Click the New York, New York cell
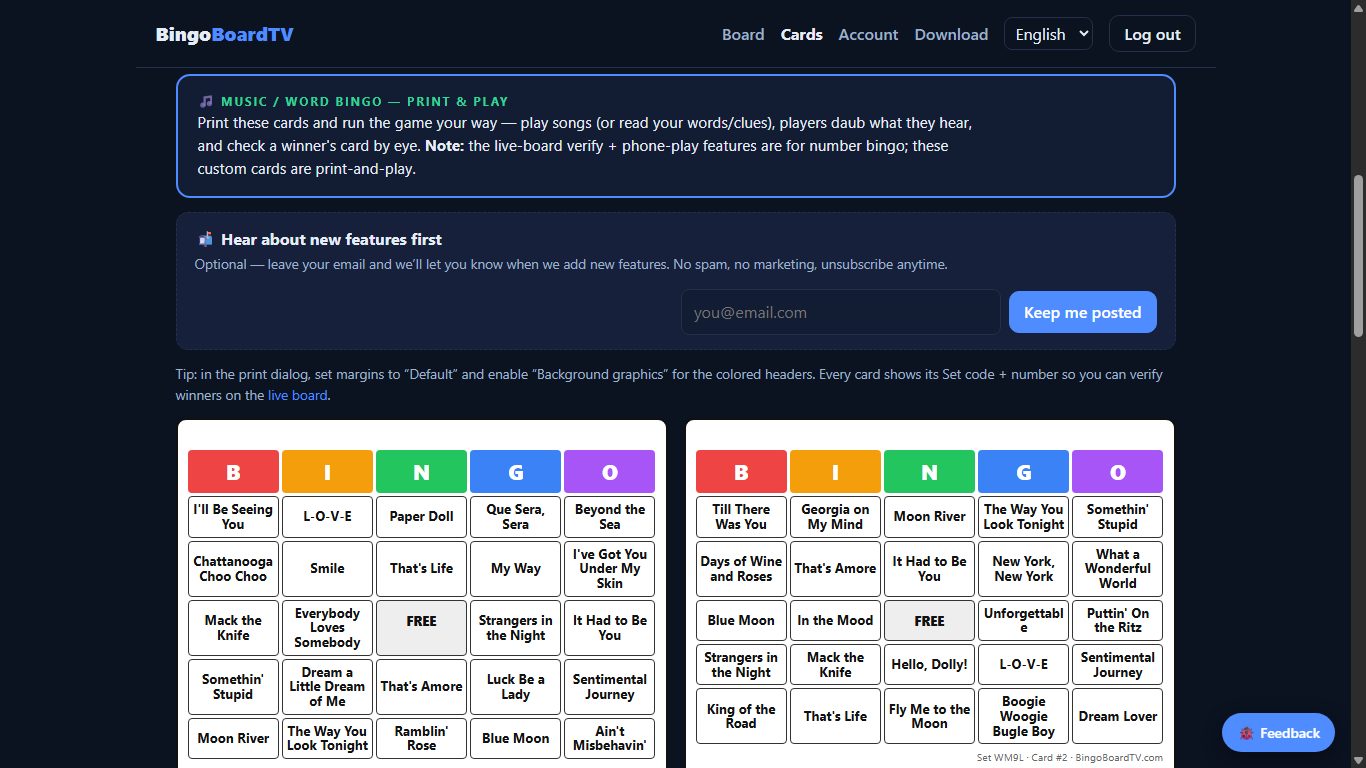 coord(1023,569)
